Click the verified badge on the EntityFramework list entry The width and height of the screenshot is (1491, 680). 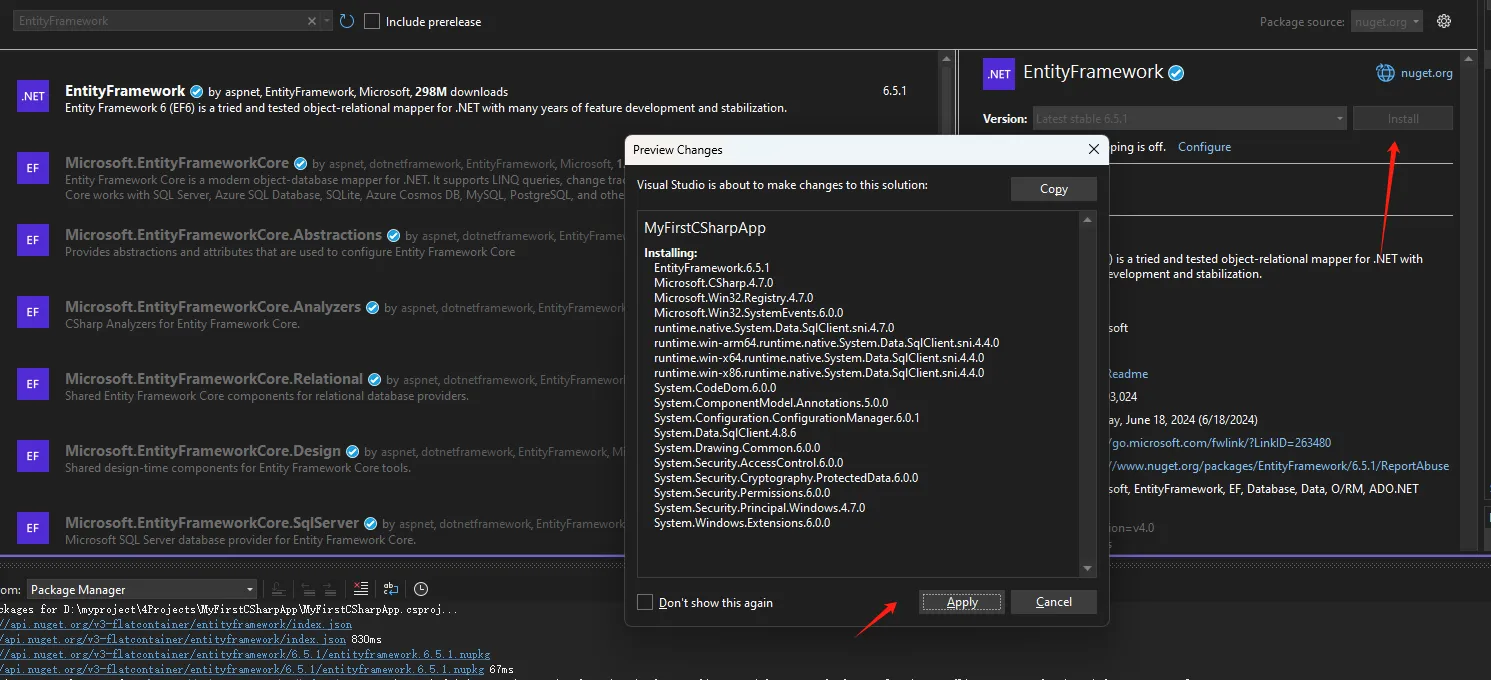tap(197, 91)
